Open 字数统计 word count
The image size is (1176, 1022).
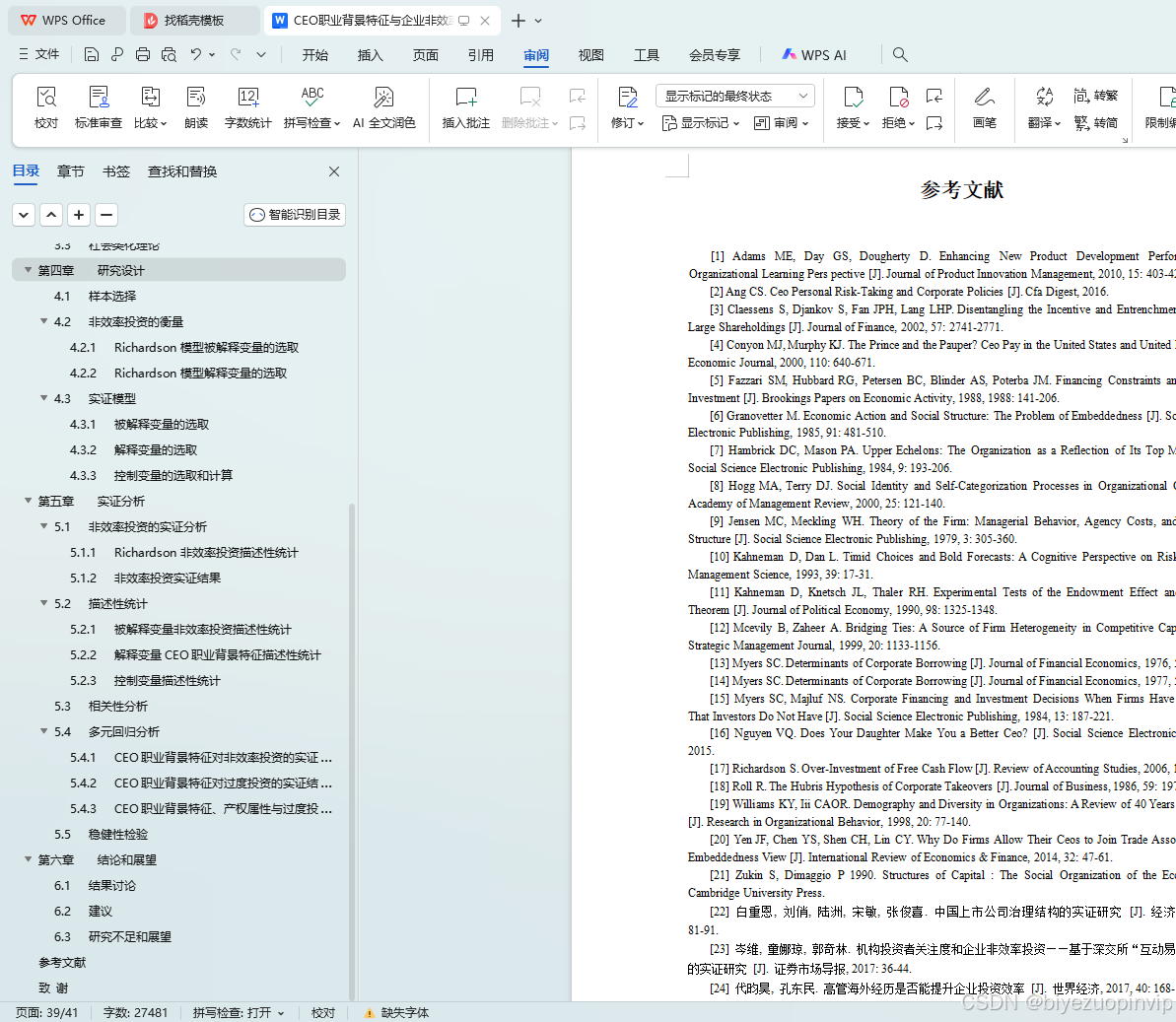click(247, 107)
